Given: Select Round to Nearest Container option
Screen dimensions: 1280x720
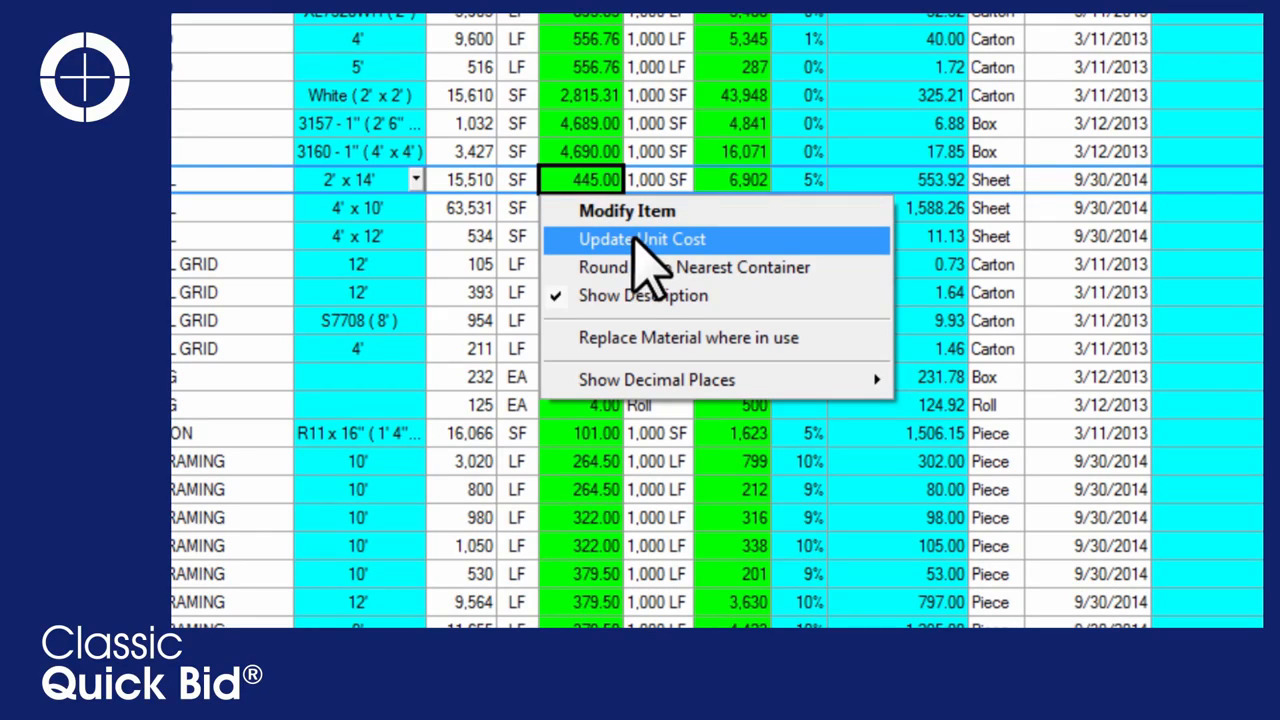Looking at the screenshot, I should click(x=716, y=267).
